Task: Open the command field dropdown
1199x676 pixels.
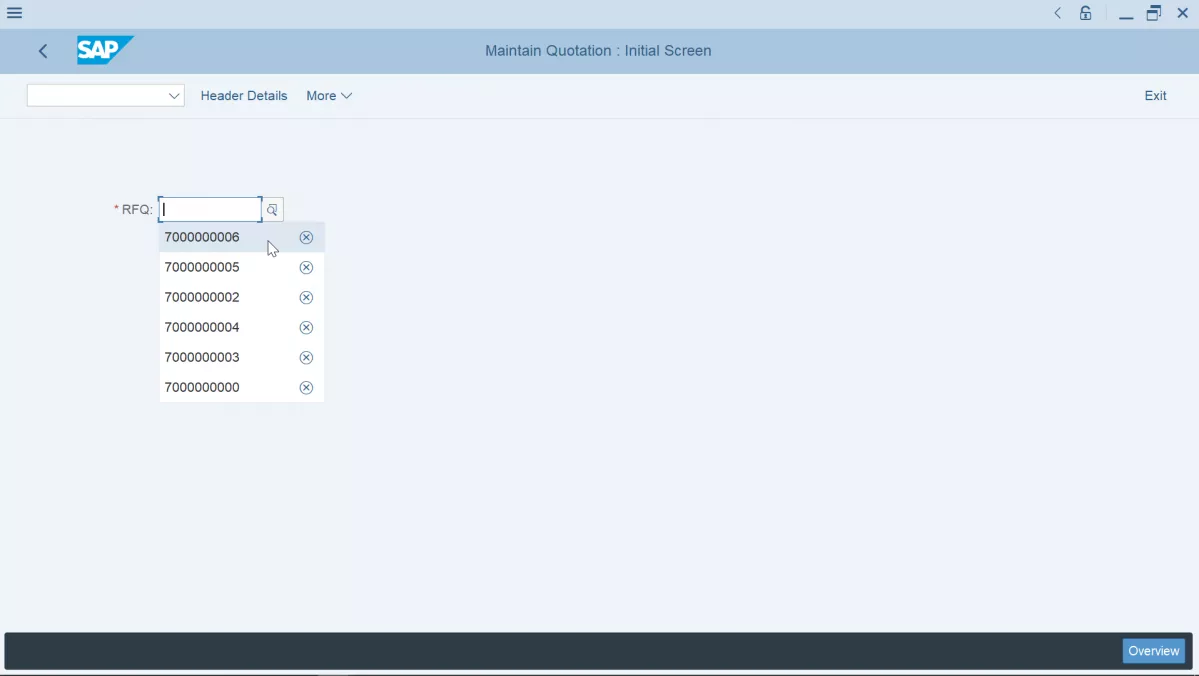Action: point(174,96)
